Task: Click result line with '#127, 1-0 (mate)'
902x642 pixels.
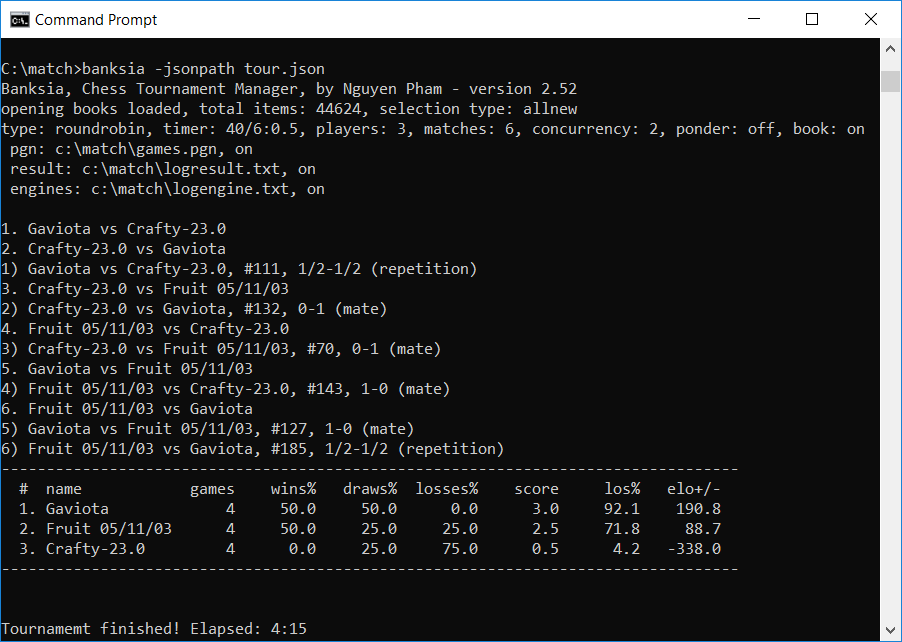Action: click(x=208, y=429)
